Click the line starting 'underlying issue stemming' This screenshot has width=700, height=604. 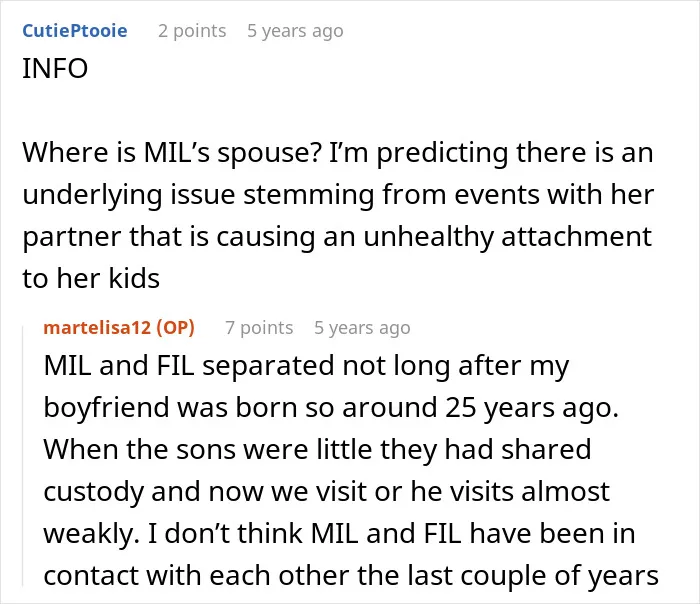pyautogui.click(x=338, y=195)
